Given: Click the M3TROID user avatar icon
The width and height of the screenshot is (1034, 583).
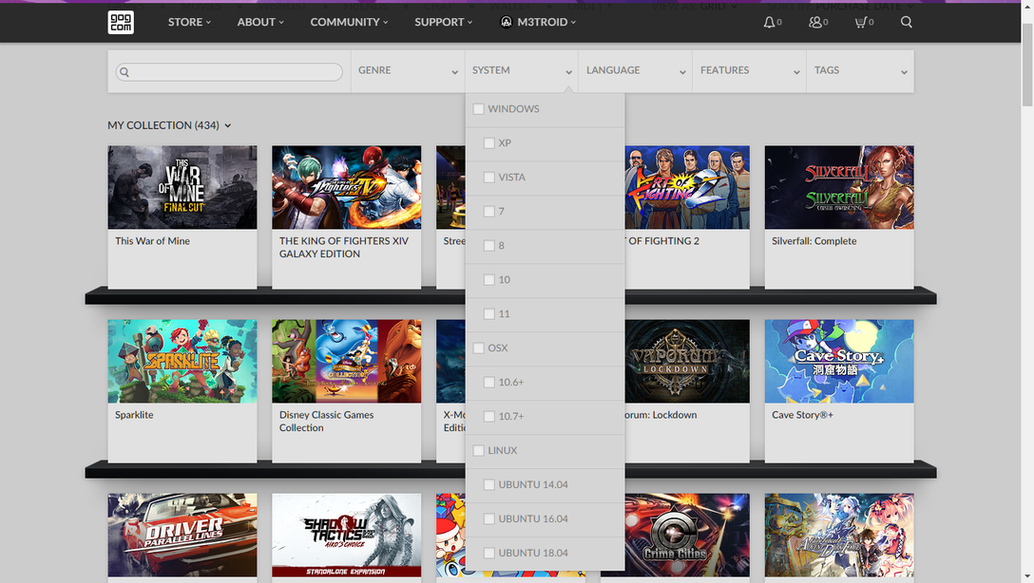Looking at the screenshot, I should (506, 22).
